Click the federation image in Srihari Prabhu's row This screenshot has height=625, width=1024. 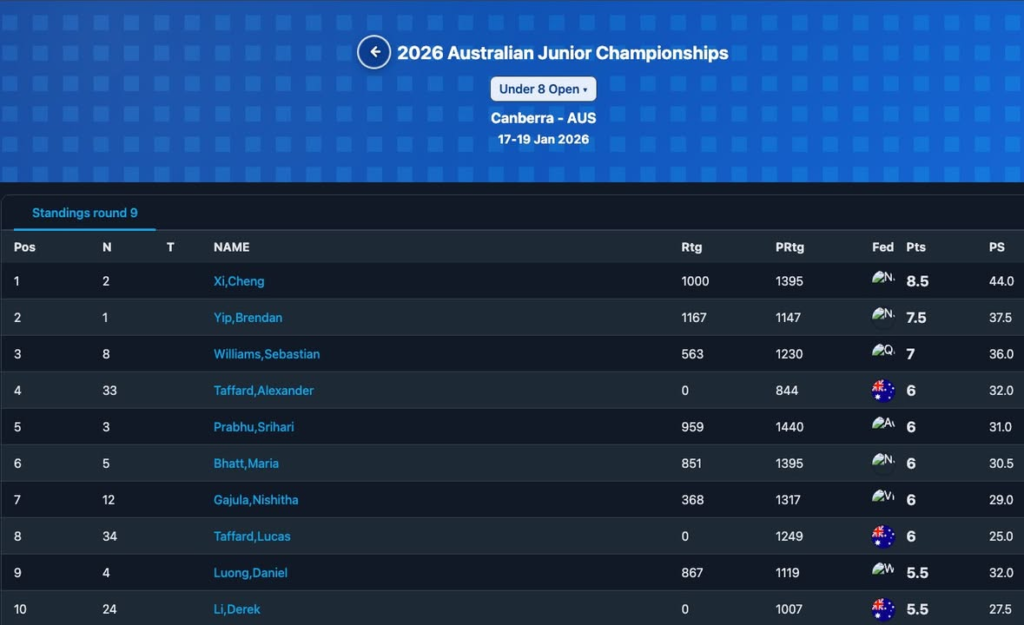[x=882, y=425]
